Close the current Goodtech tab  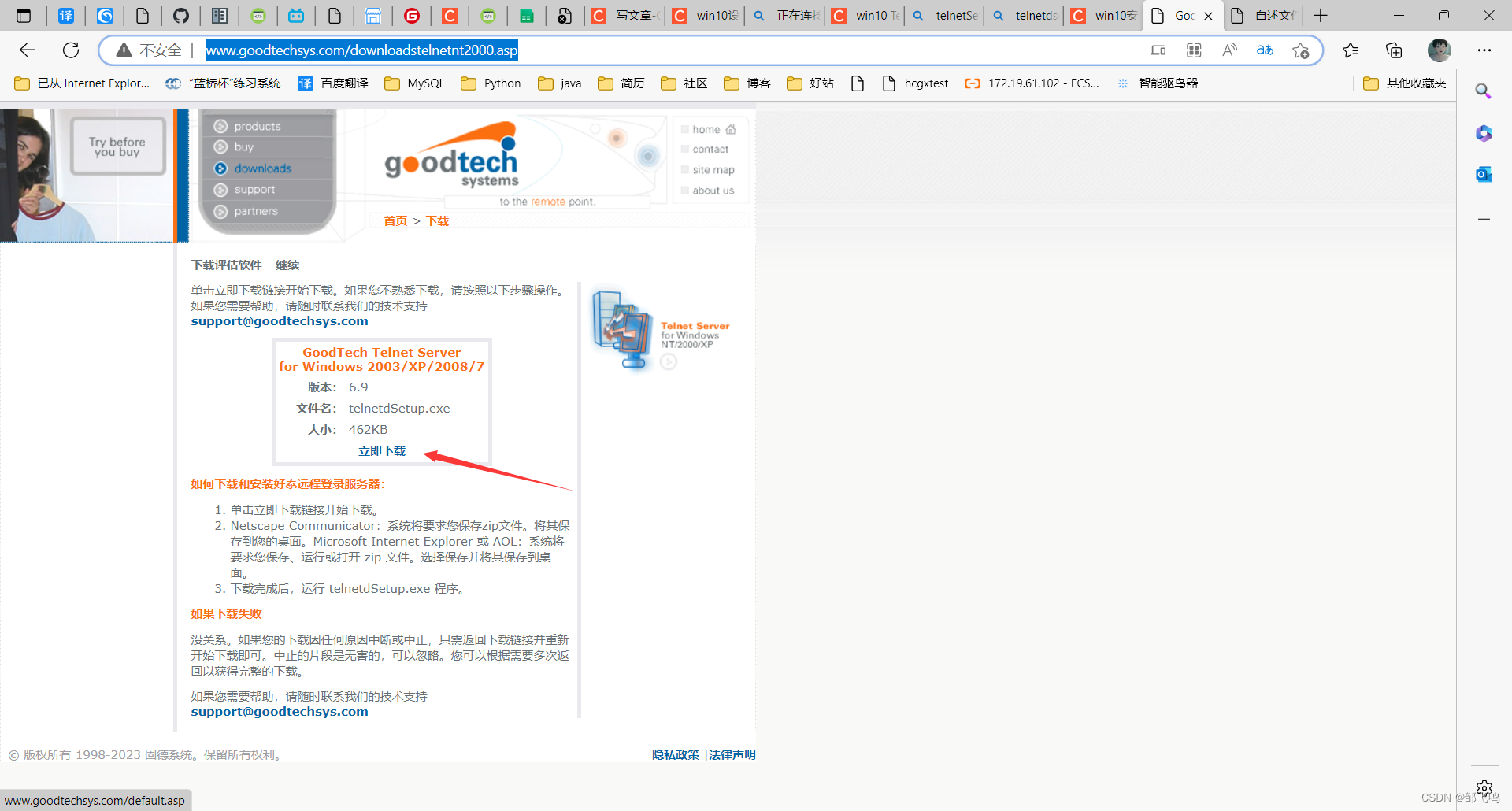[1209, 16]
